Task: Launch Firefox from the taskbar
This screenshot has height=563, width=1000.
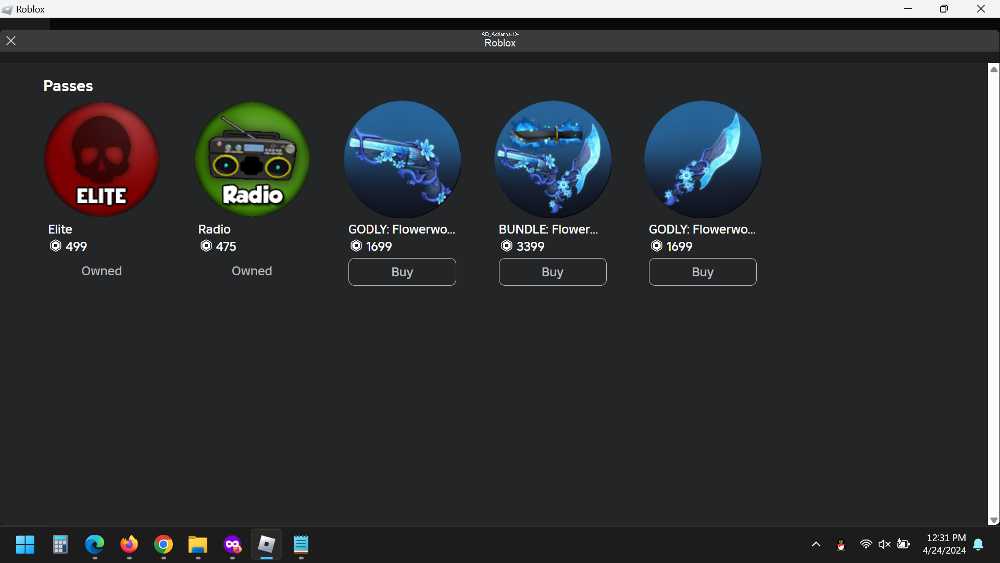Action: click(x=129, y=545)
